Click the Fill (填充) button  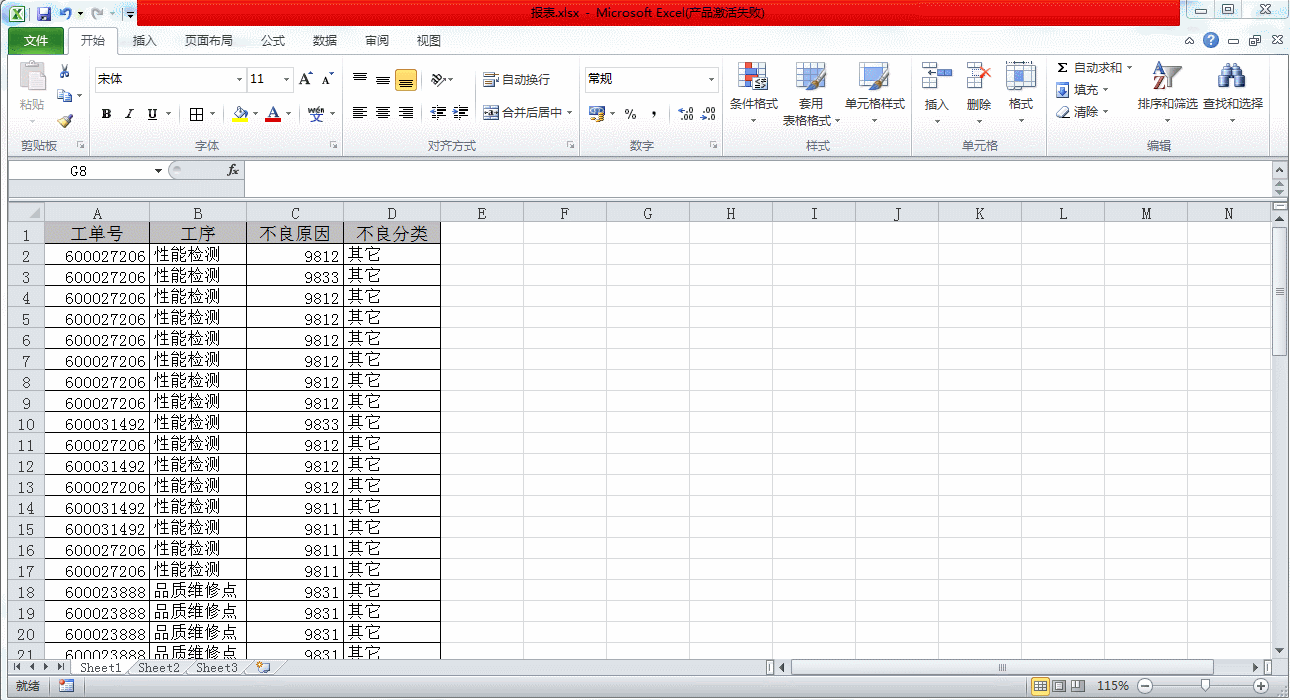tap(1084, 90)
